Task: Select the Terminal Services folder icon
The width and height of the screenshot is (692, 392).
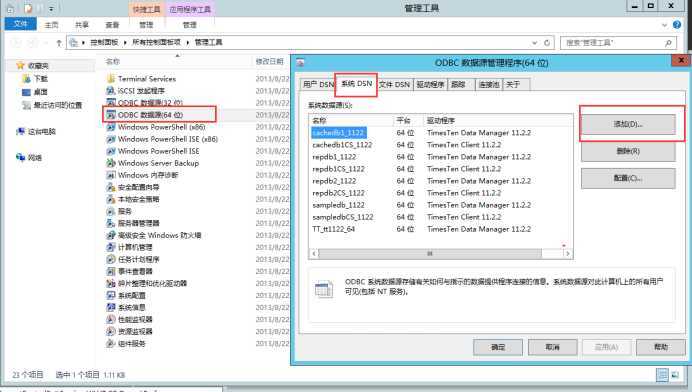Action: tap(111, 79)
